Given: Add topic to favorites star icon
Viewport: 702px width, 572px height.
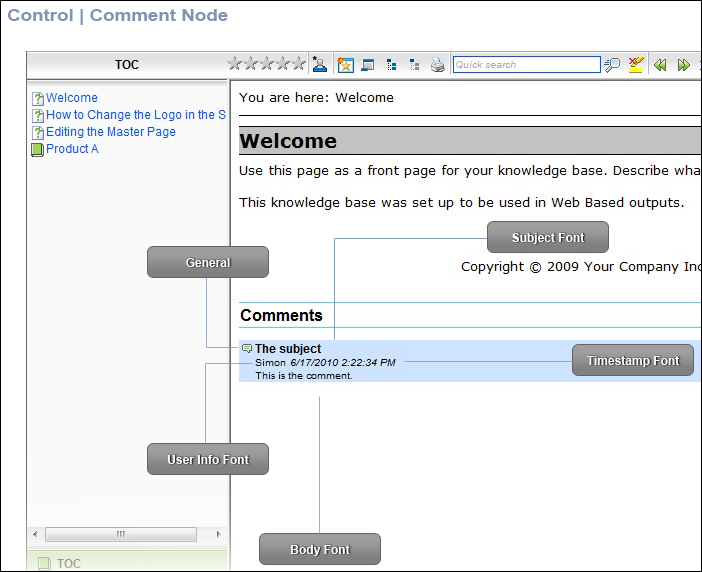Looking at the screenshot, I should [x=345, y=64].
